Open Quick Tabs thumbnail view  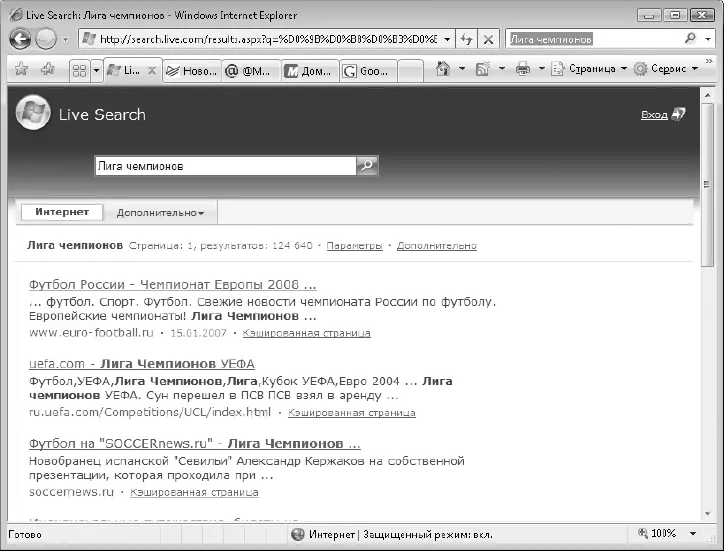[x=79, y=70]
